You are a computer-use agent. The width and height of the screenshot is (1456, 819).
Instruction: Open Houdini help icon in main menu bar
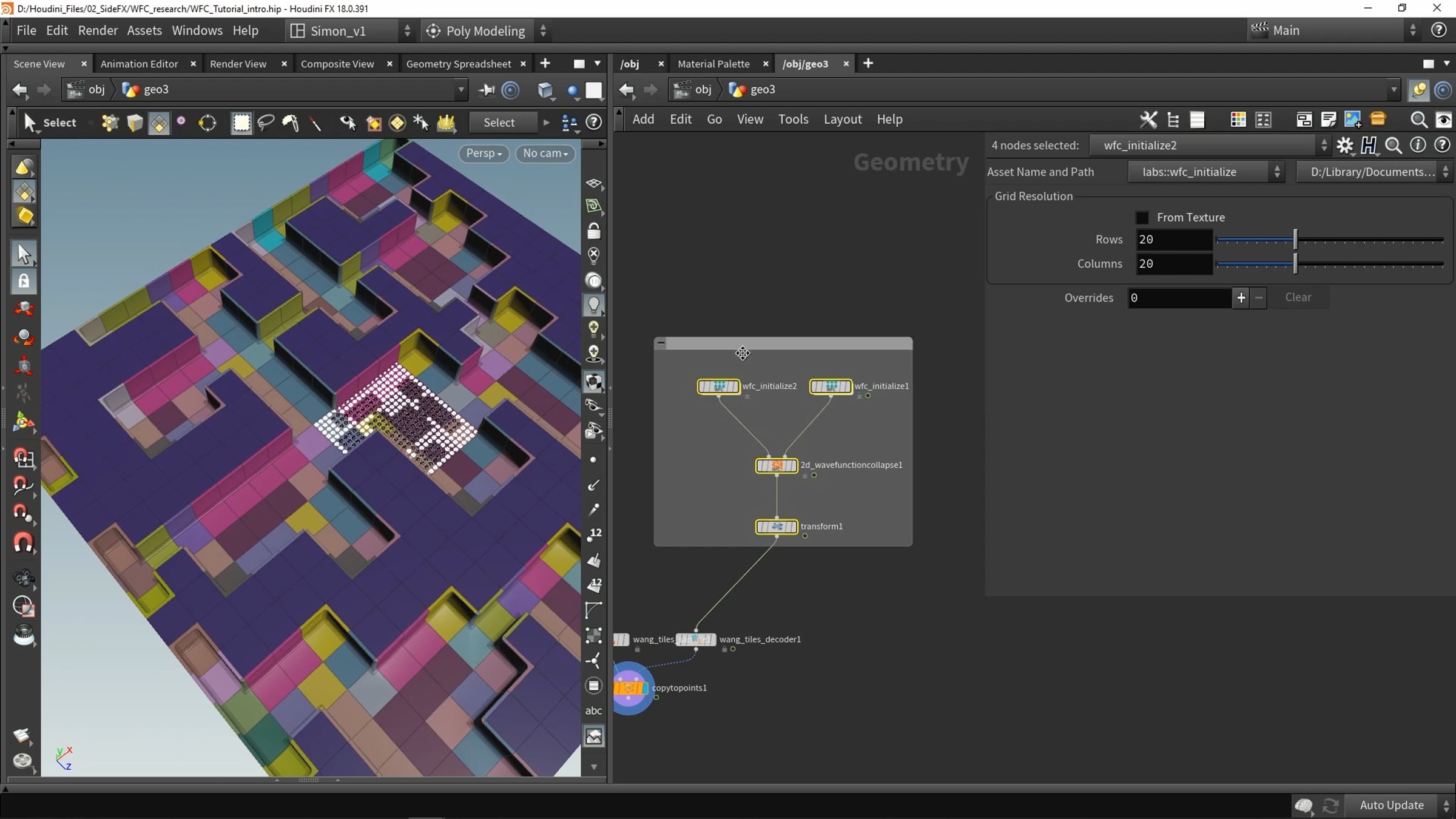(x=1439, y=30)
